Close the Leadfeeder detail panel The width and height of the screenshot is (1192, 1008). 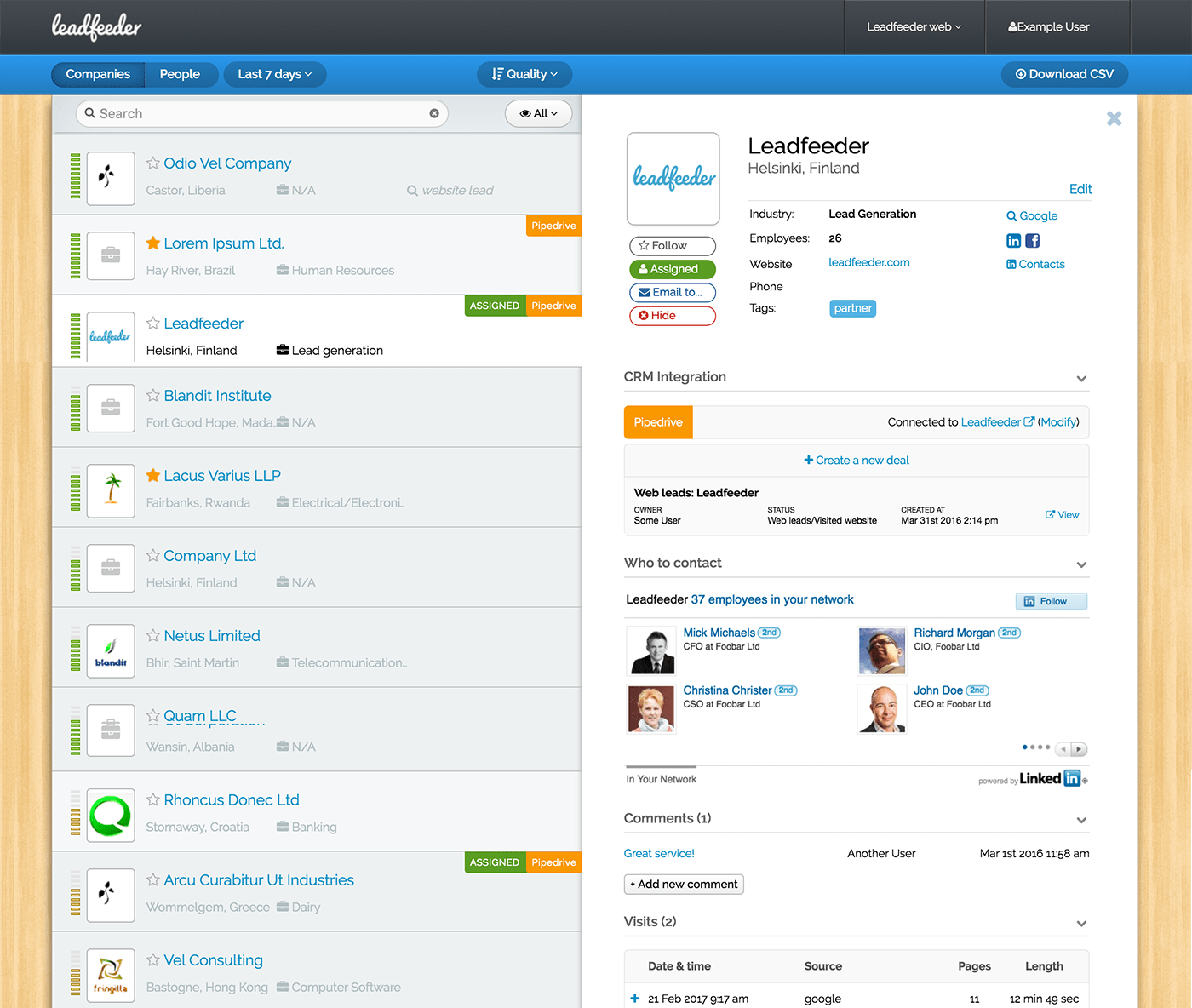coord(1114,118)
